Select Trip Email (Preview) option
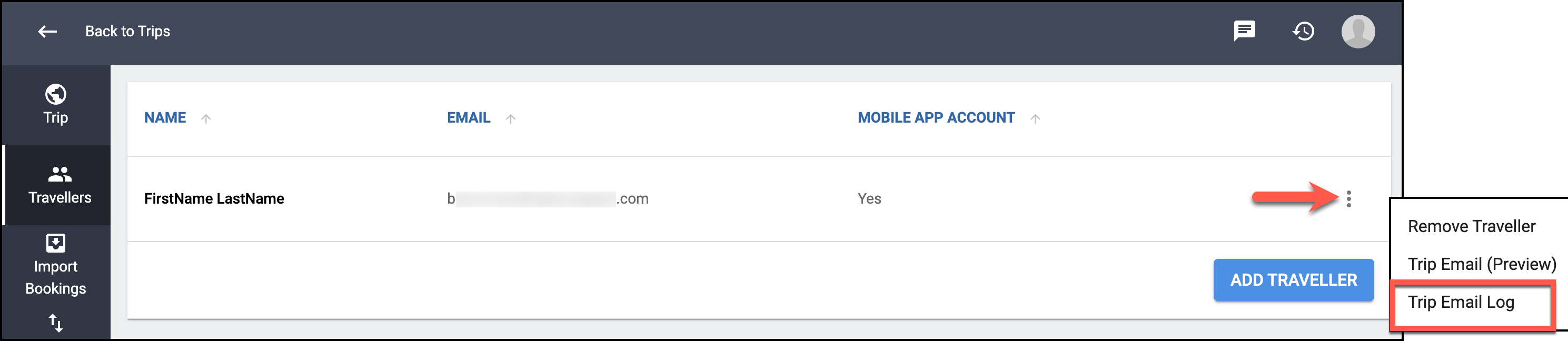The image size is (1568, 341). (1482, 264)
